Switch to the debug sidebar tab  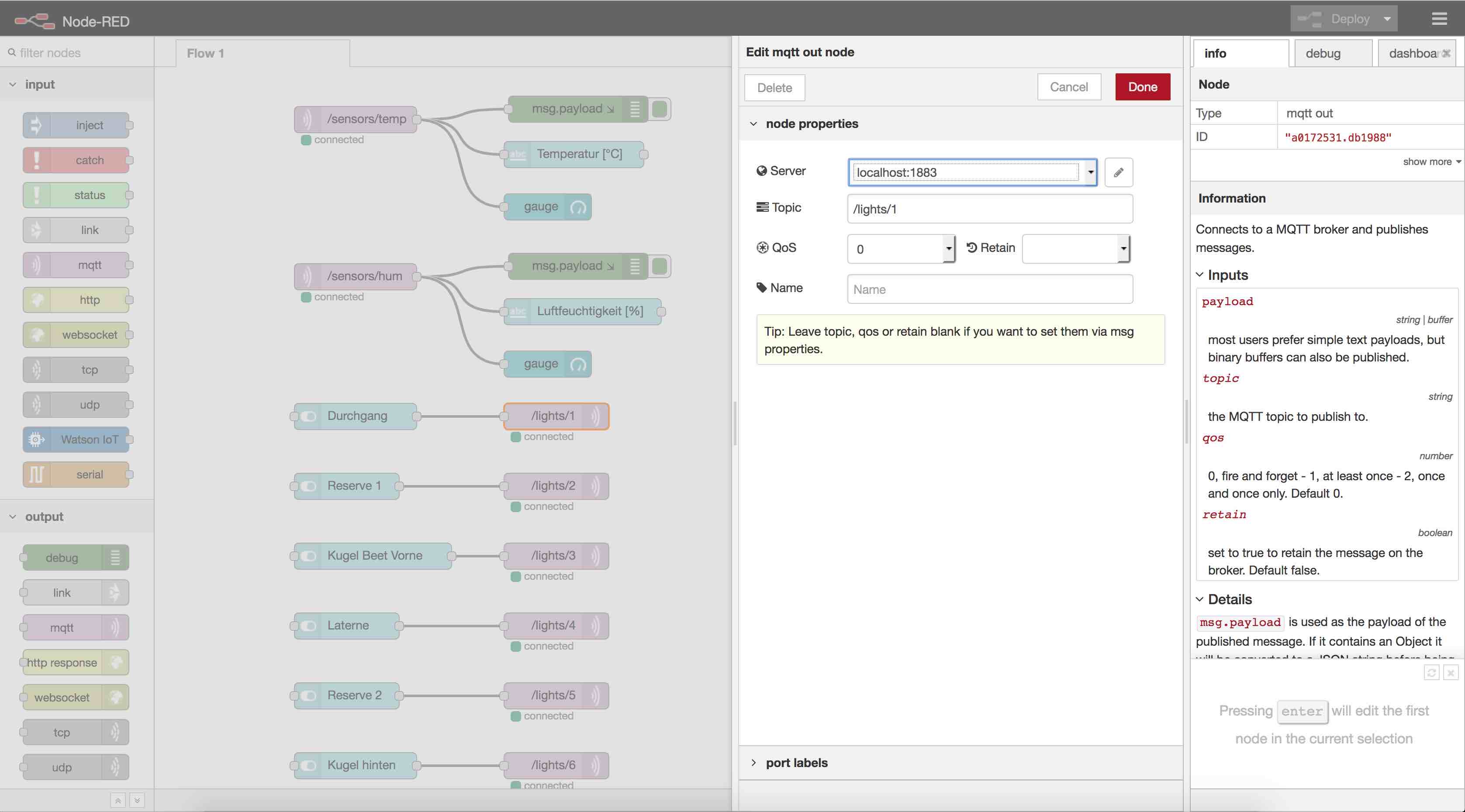(x=1323, y=53)
